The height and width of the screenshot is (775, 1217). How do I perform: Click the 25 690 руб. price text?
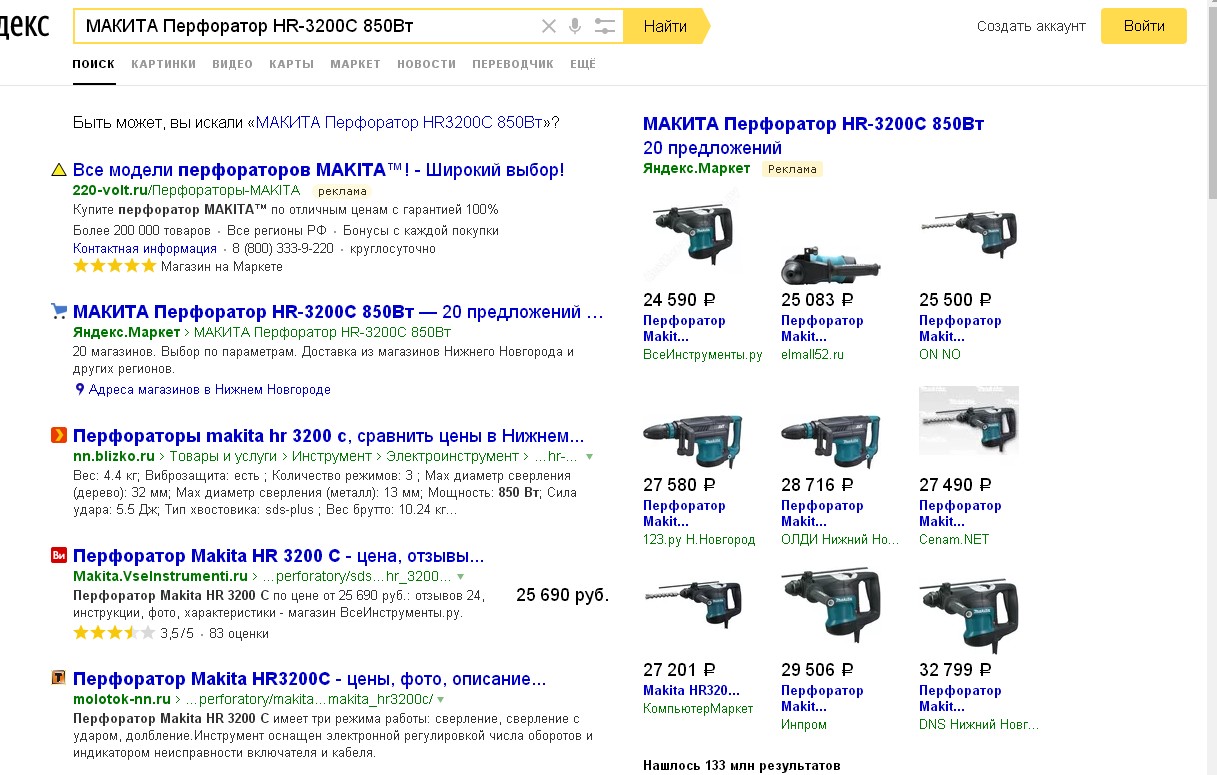coord(562,595)
